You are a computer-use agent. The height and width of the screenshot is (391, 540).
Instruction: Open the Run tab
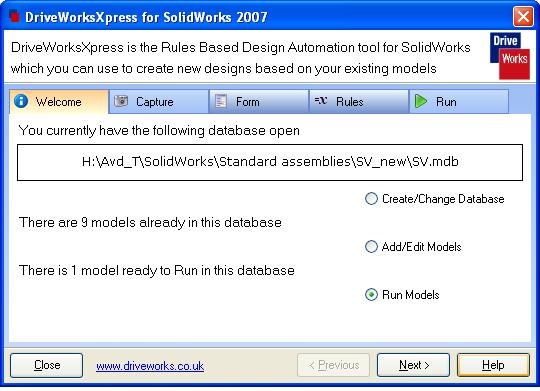click(459, 102)
